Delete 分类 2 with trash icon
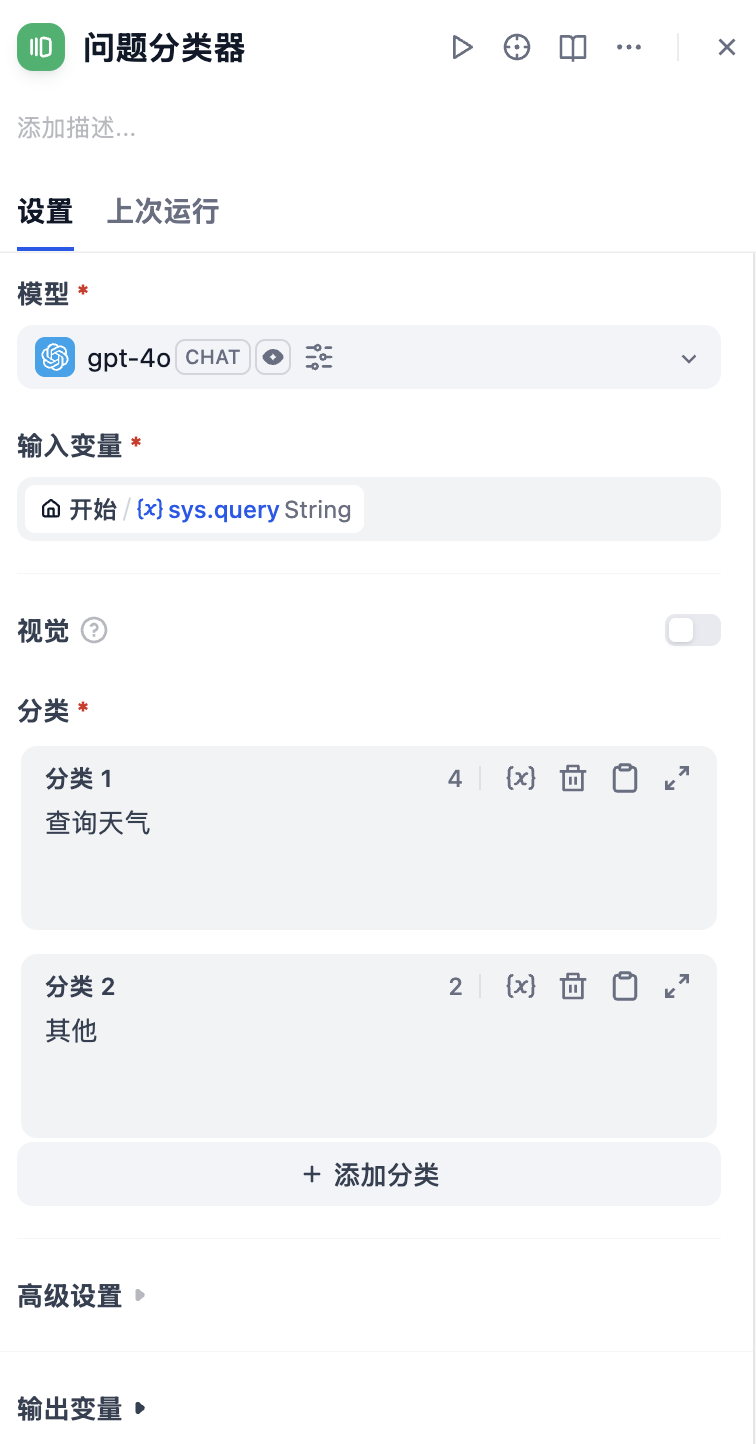756x1444 pixels. point(573,987)
